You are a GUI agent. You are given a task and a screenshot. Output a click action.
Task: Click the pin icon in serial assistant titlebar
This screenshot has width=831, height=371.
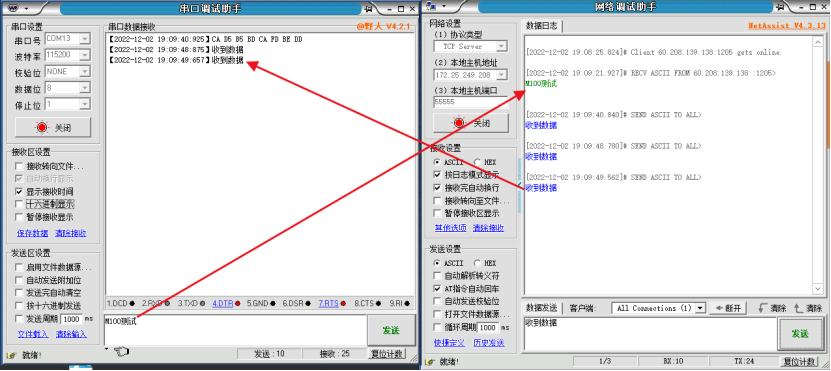point(369,8)
